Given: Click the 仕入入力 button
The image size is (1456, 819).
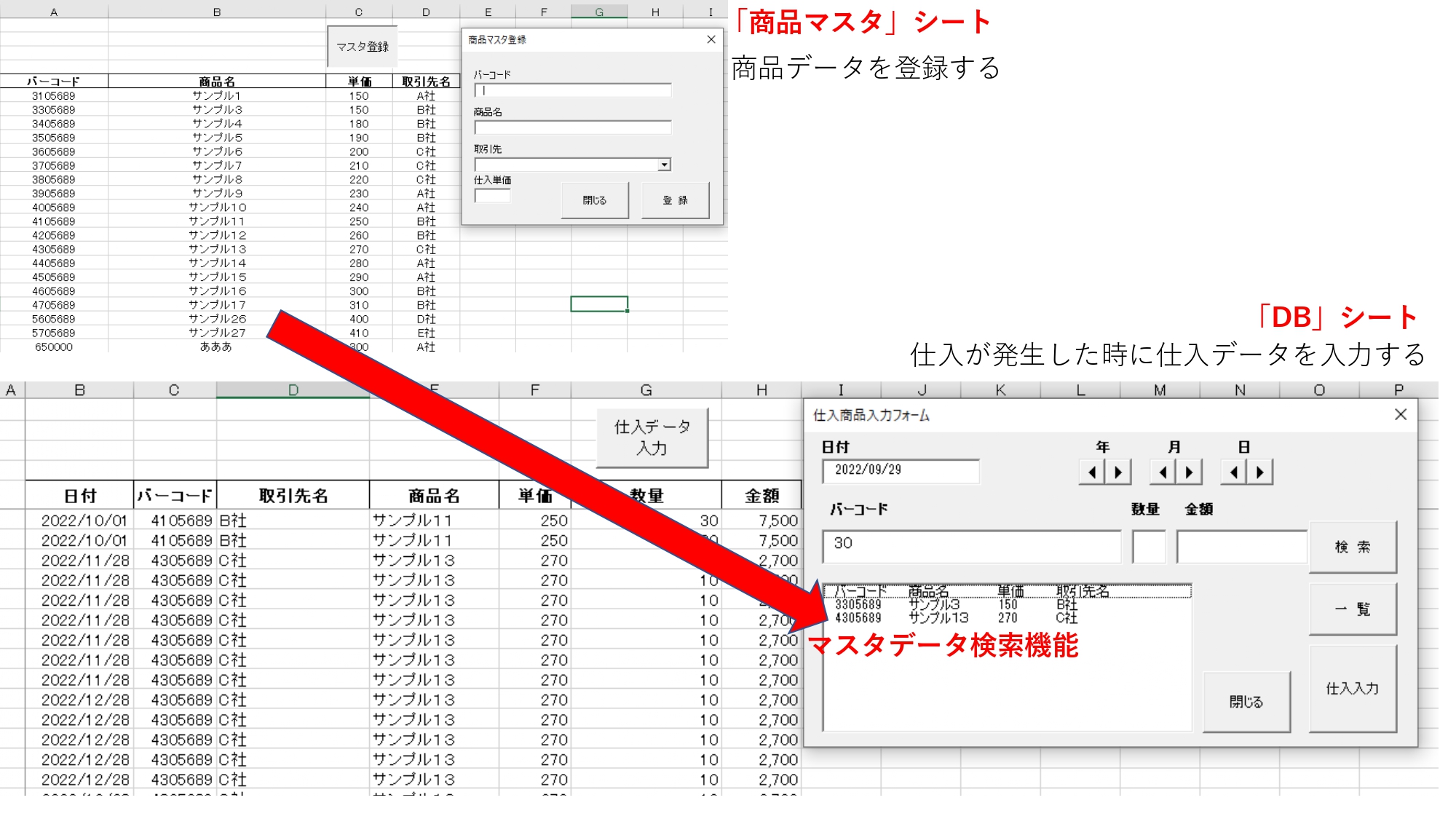Looking at the screenshot, I should pos(1352,687).
